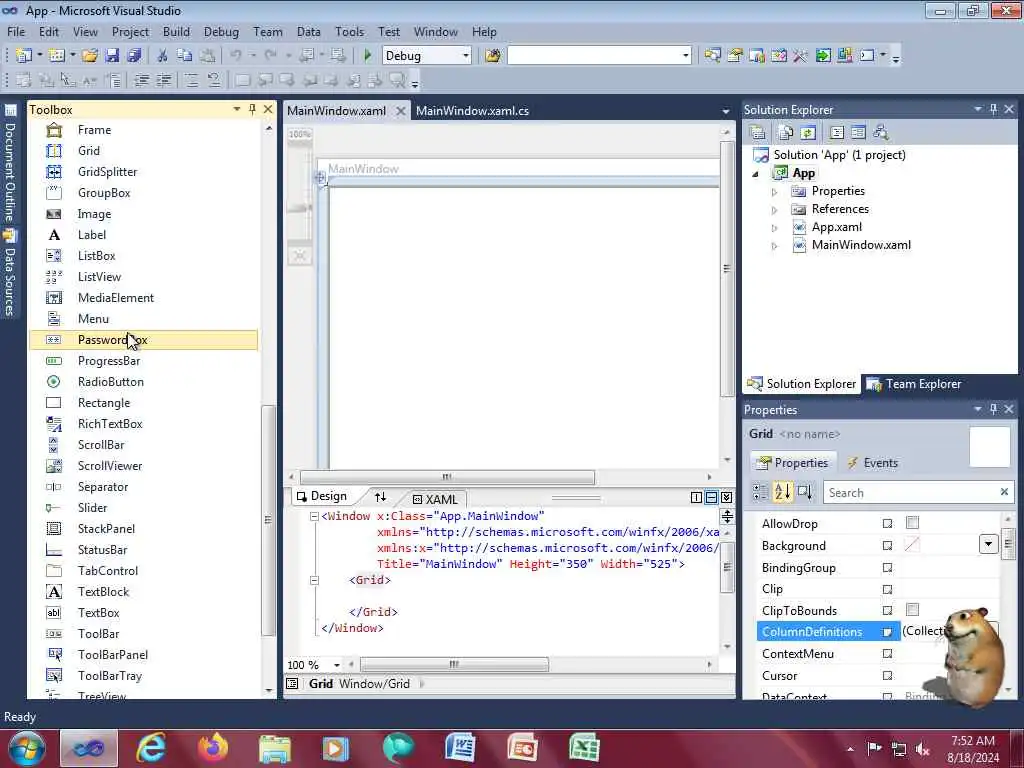Select the ListBox control in Toolbox
Screen dimensions: 1024x768
(x=144, y=255)
